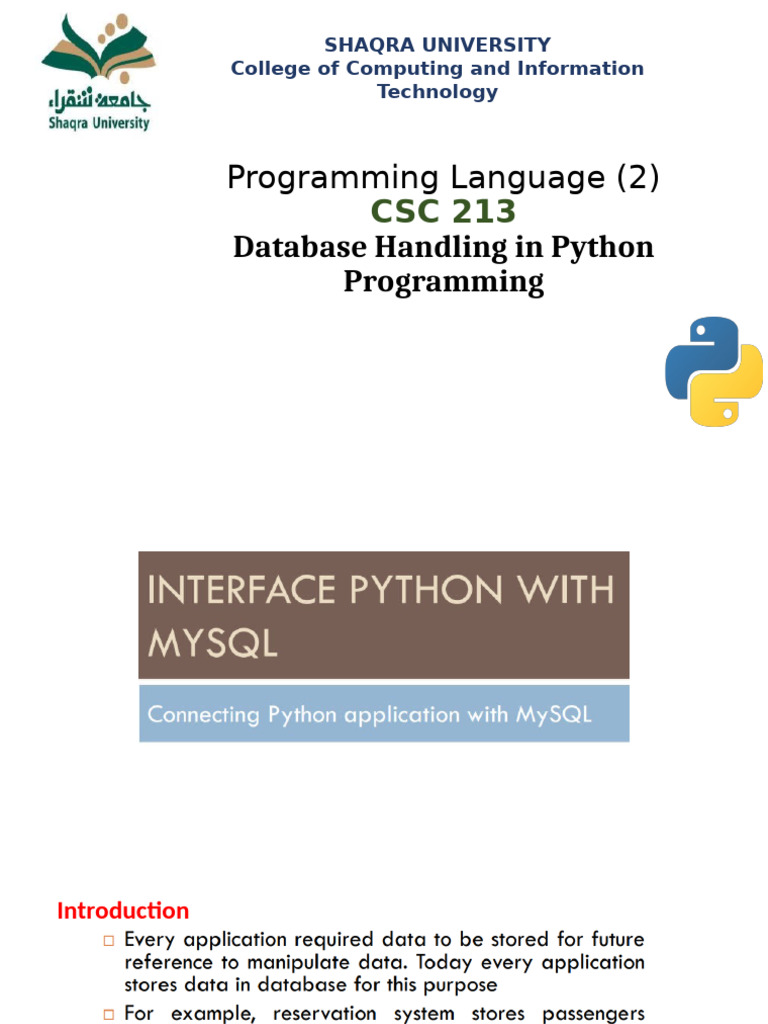This screenshot has width=768, height=1024.
Task: Click the 'SHAQRA UNIVERSITY' heading text
Action: [438, 44]
